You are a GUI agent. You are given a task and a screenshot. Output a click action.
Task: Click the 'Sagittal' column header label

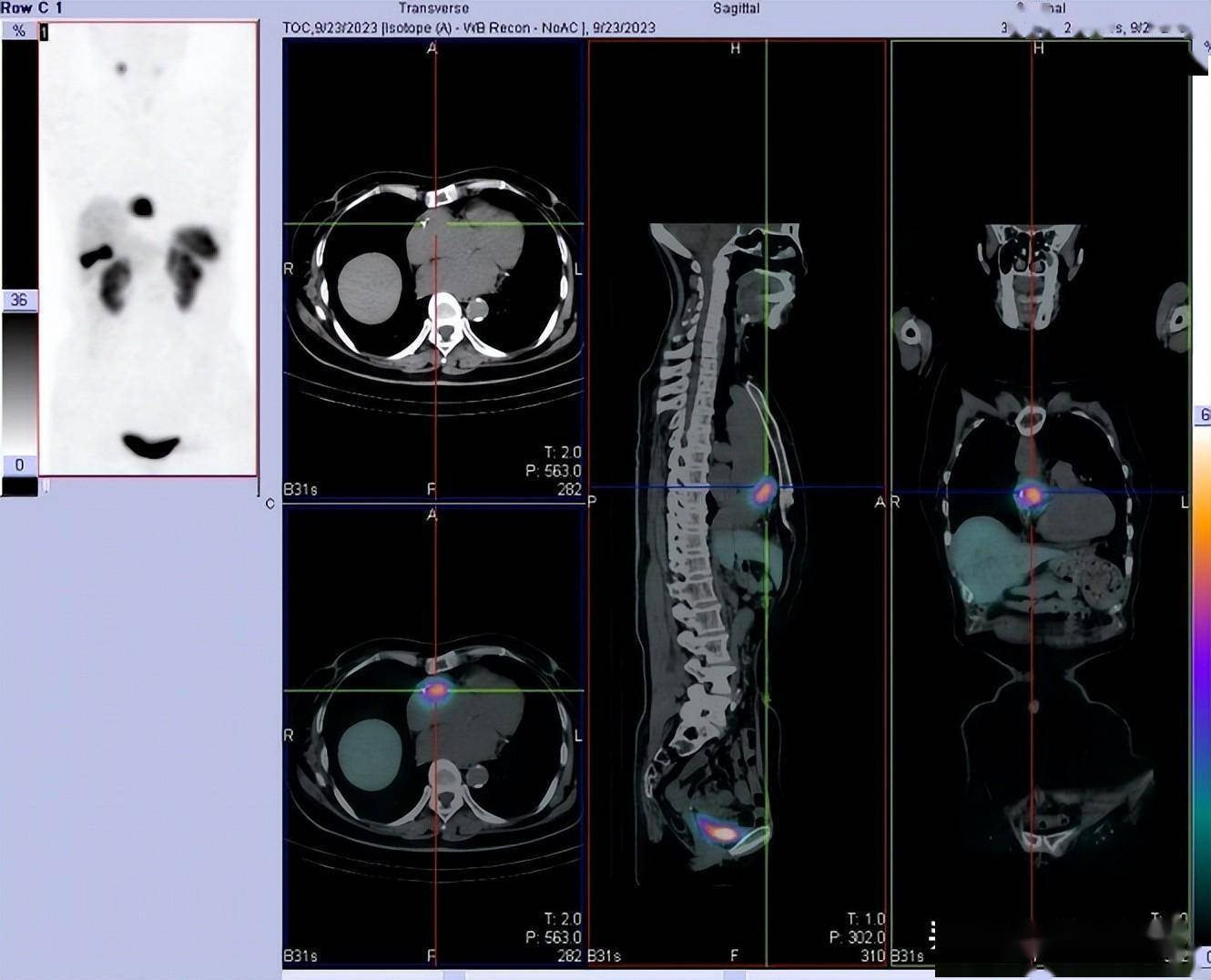click(x=736, y=8)
